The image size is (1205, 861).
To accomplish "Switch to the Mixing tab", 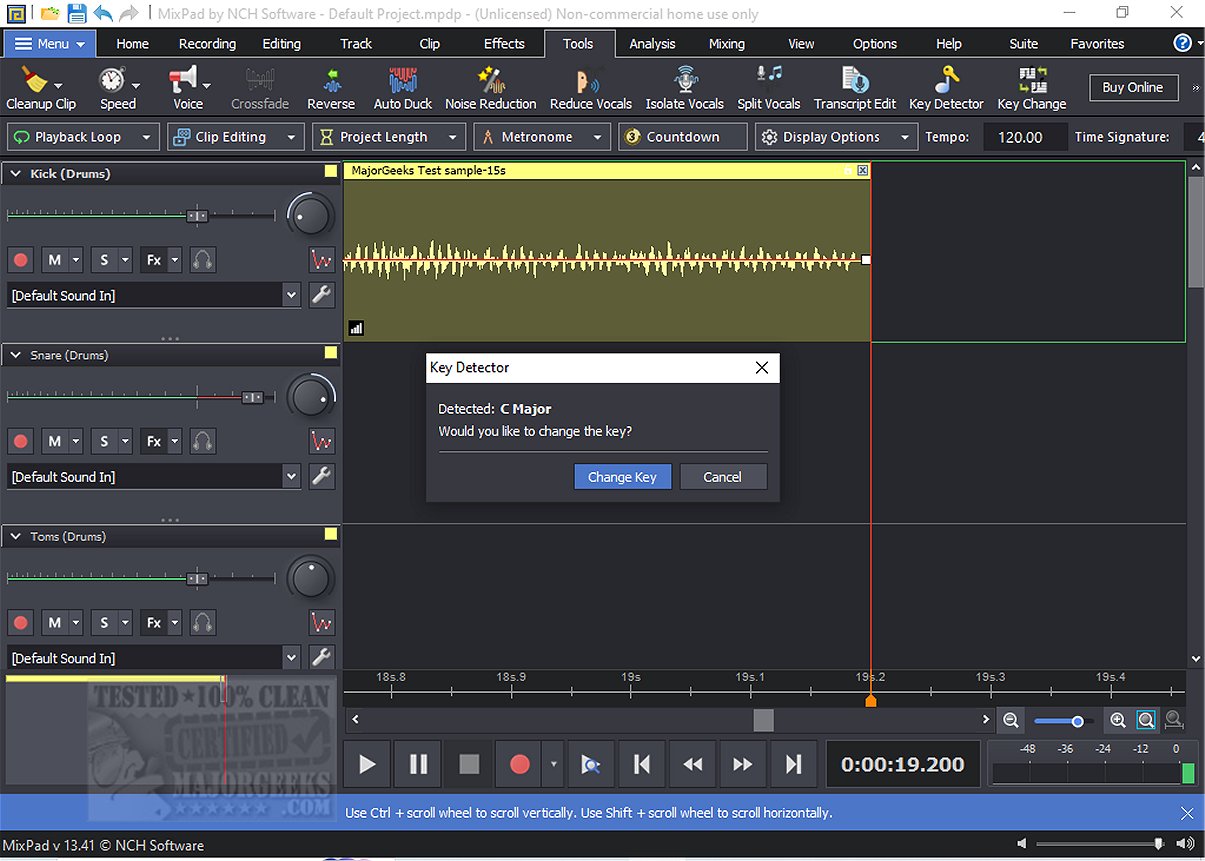I will (726, 44).
